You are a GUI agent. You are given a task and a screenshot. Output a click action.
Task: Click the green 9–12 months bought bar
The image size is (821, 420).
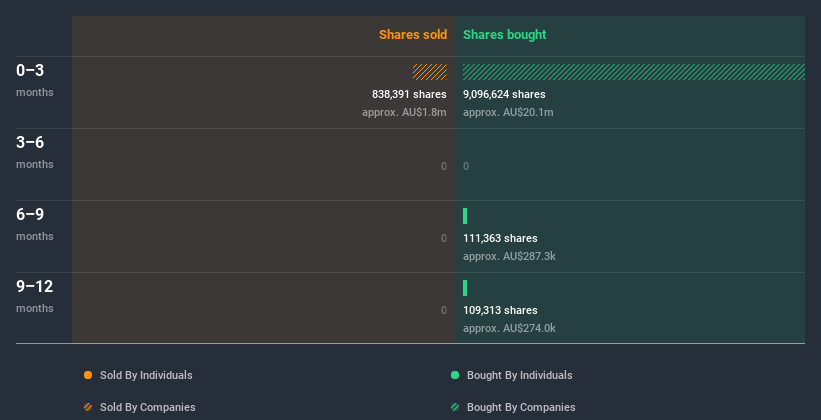tap(465, 288)
